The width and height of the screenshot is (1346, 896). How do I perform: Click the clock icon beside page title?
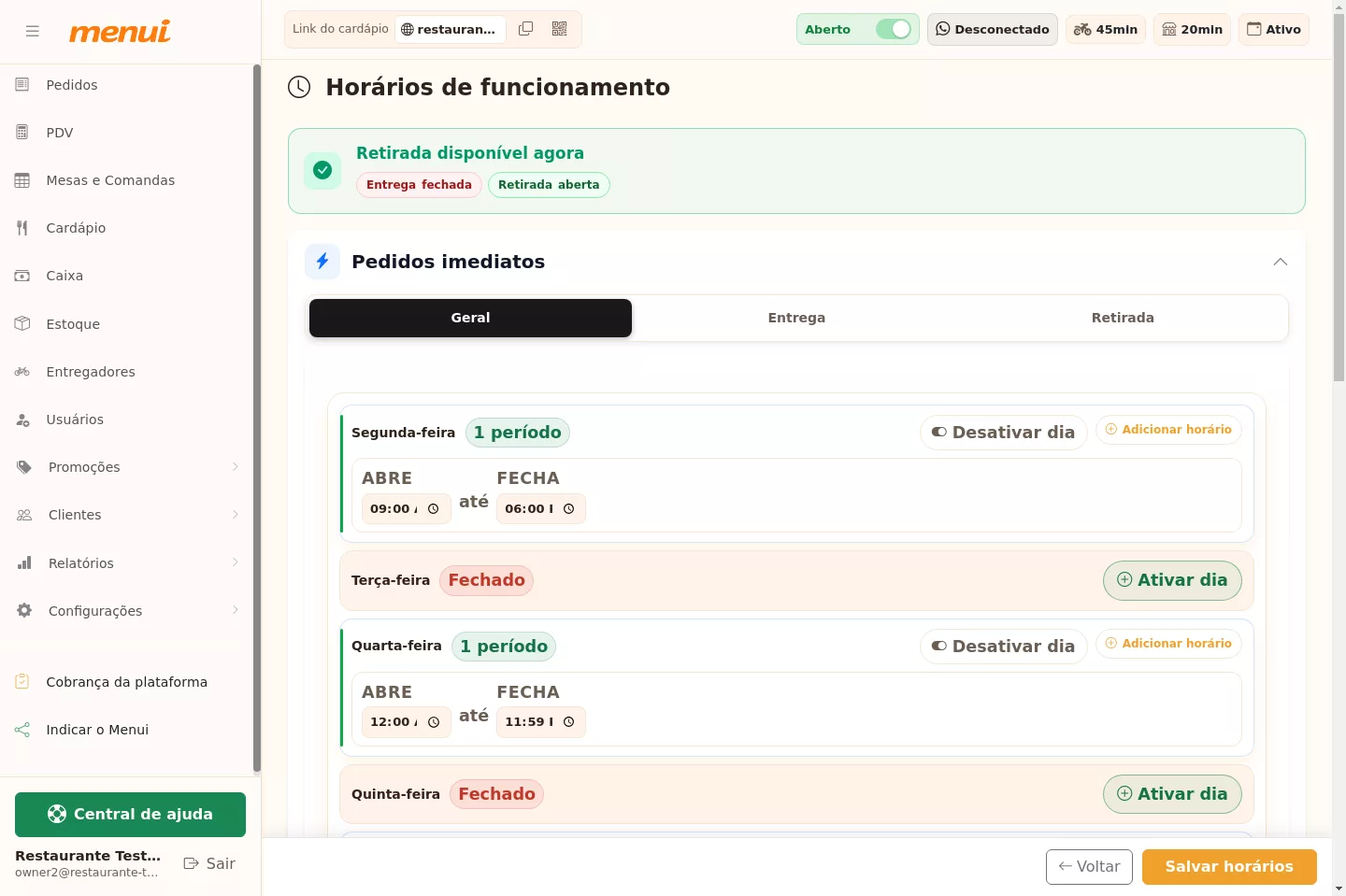[299, 87]
